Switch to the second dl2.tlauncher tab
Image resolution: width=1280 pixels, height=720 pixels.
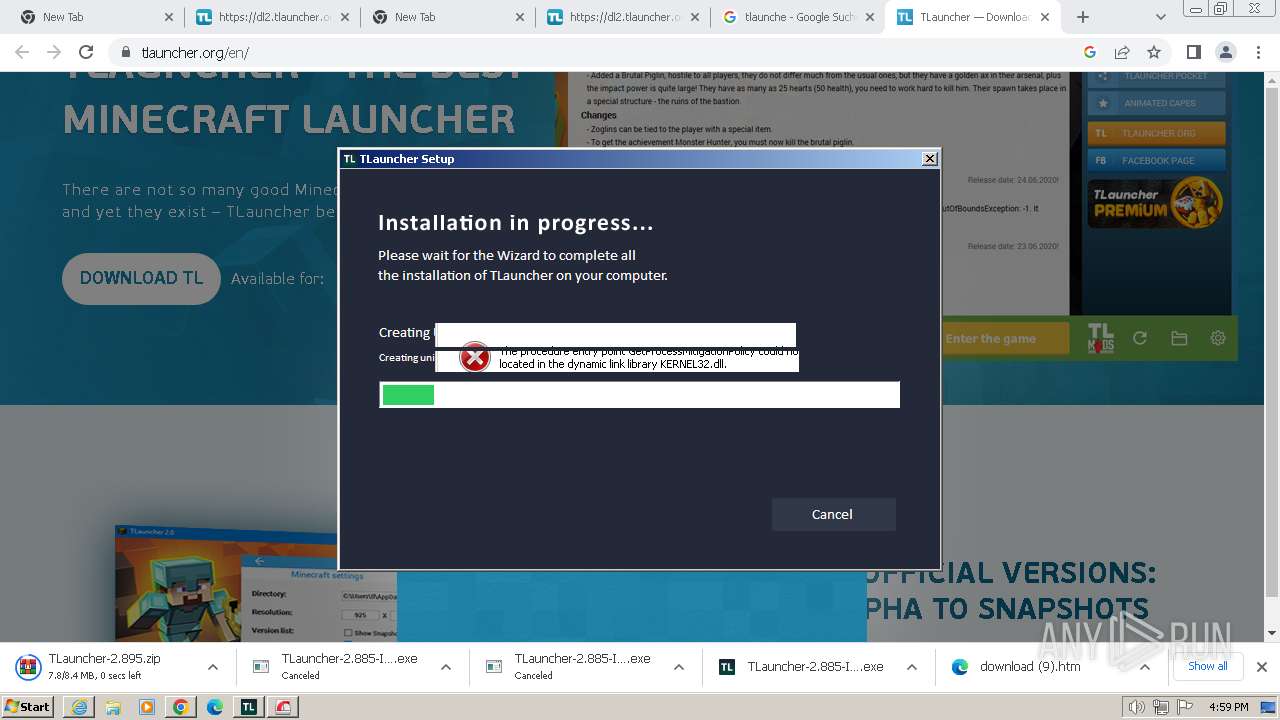(622, 17)
